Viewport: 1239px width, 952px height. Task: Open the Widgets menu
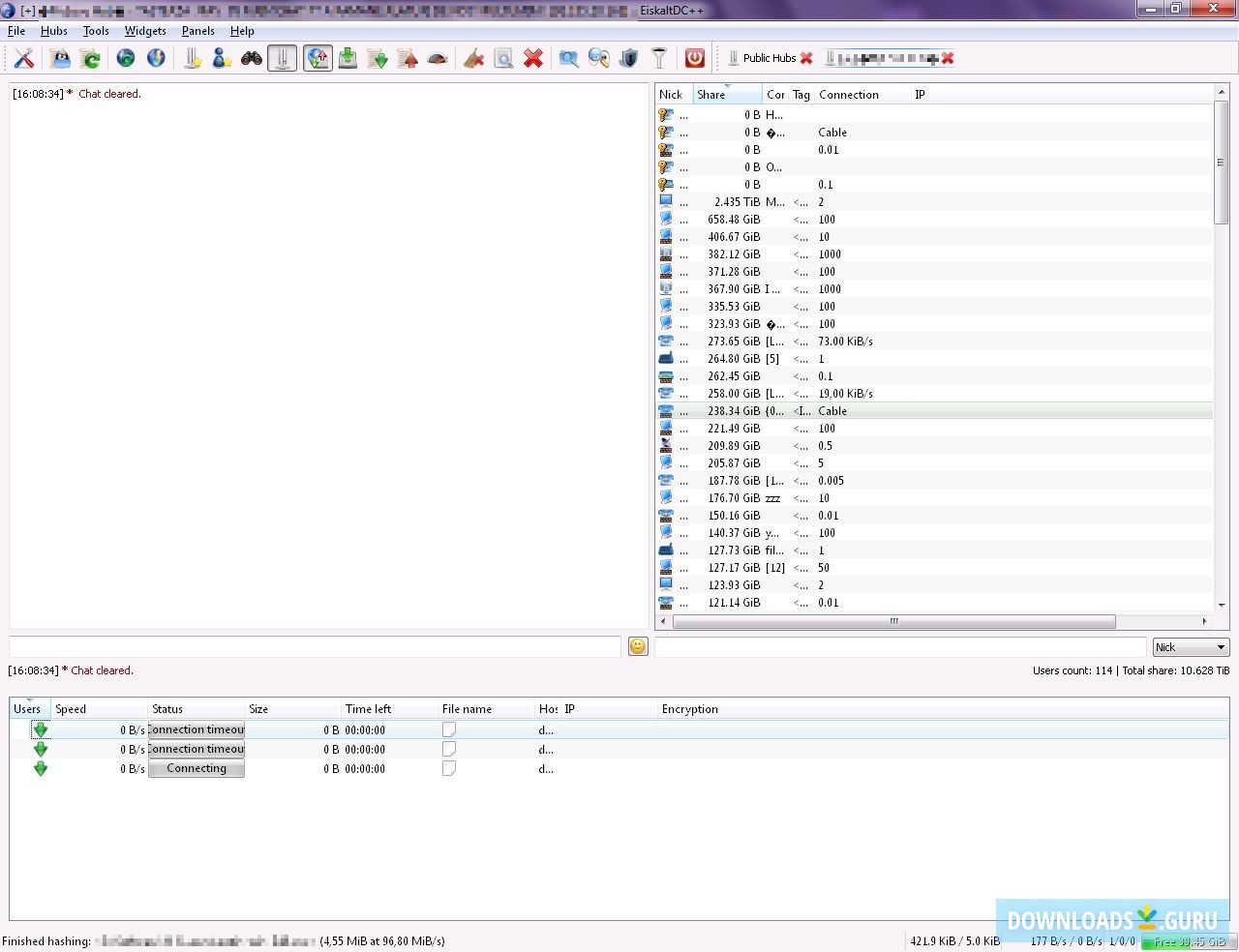(x=145, y=31)
